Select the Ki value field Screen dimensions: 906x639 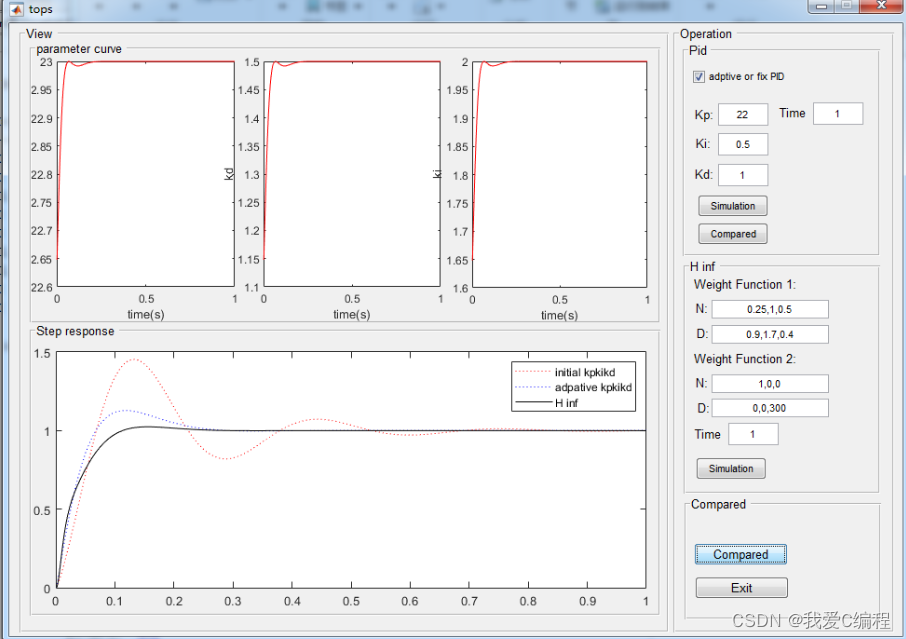point(742,145)
